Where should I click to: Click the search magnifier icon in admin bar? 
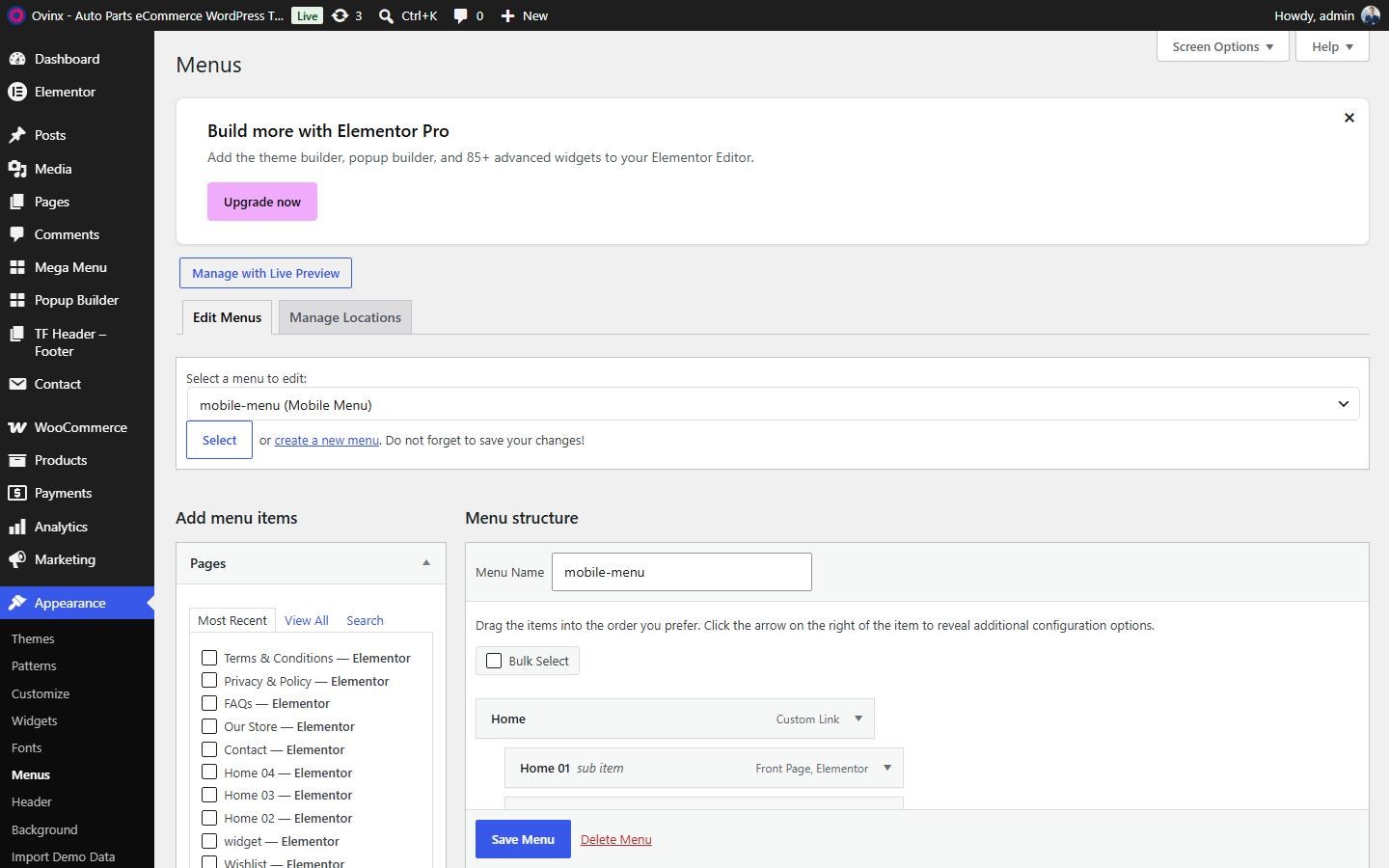coord(386,15)
